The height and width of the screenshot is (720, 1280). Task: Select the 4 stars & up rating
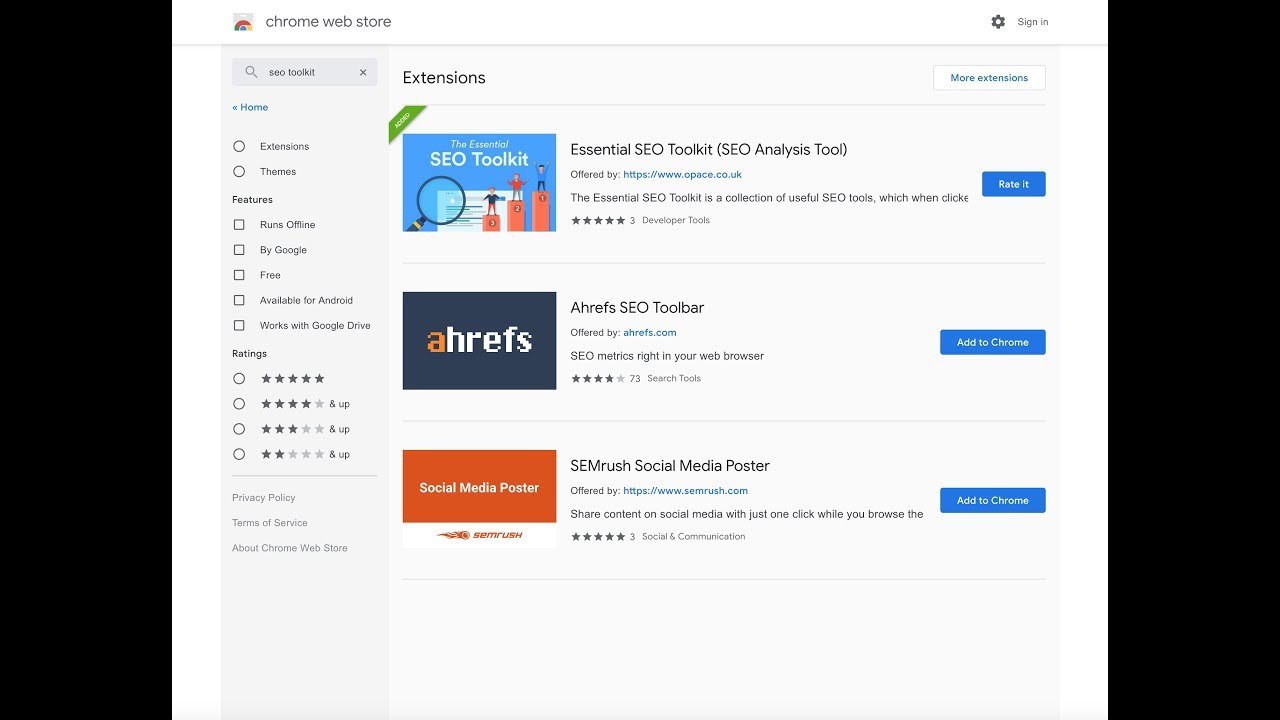[239, 404]
